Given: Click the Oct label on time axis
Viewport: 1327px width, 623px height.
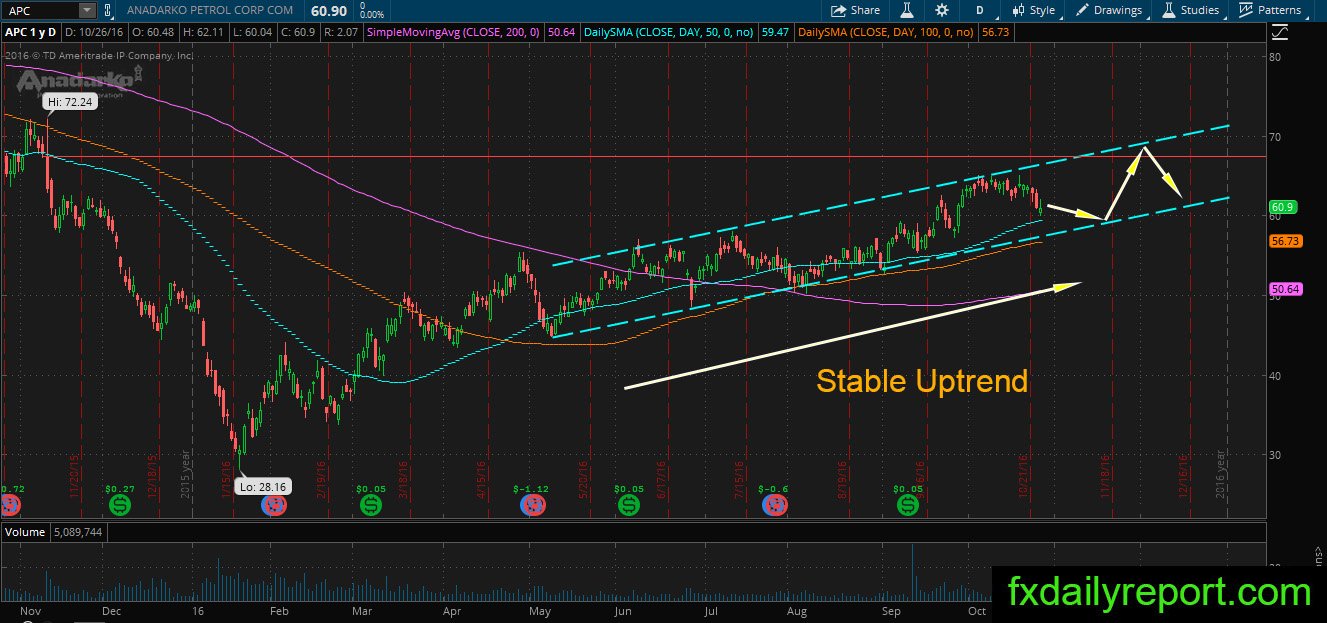Looking at the screenshot, I should pyautogui.click(x=977, y=610).
